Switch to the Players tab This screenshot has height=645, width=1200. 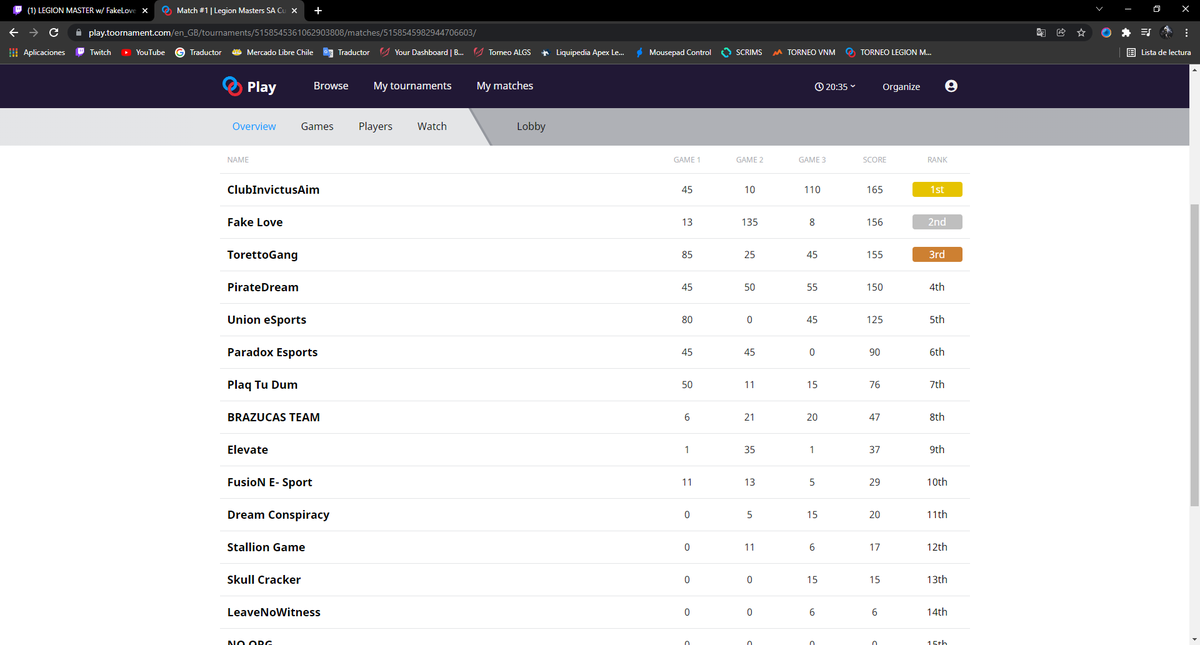coord(375,126)
